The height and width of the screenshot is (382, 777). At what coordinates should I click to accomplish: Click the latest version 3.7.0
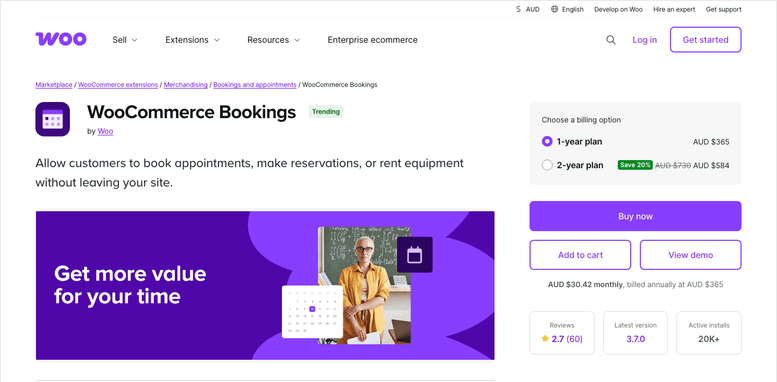(635, 339)
